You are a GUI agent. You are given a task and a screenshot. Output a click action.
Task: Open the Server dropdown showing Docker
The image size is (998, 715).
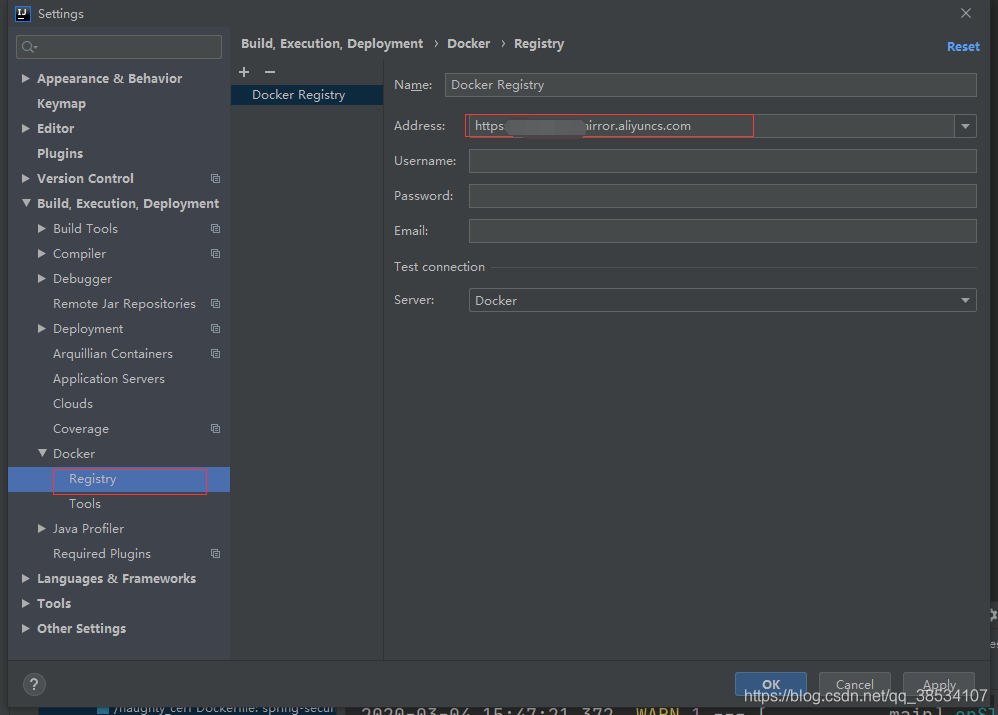click(x=964, y=300)
